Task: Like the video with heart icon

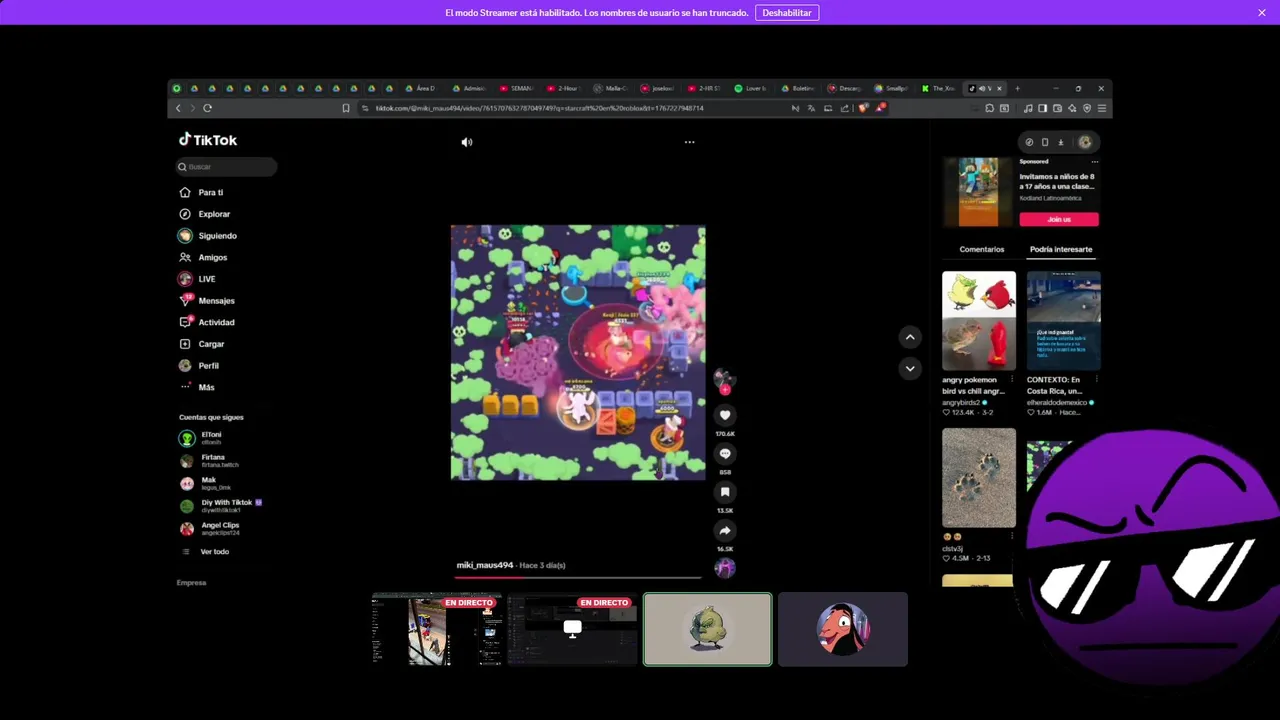Action: [x=725, y=415]
